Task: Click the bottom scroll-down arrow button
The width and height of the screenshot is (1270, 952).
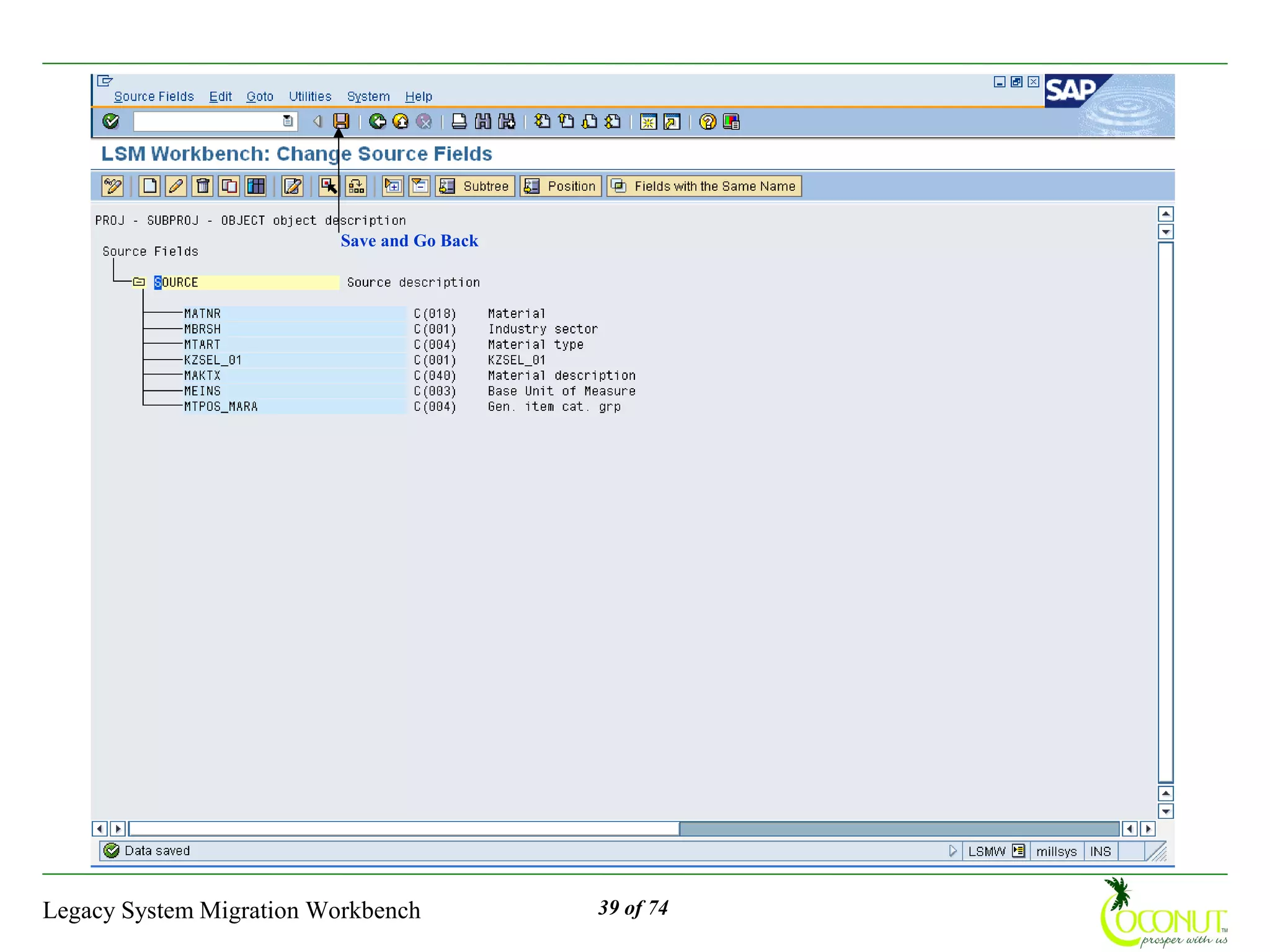Action: coord(1166,811)
